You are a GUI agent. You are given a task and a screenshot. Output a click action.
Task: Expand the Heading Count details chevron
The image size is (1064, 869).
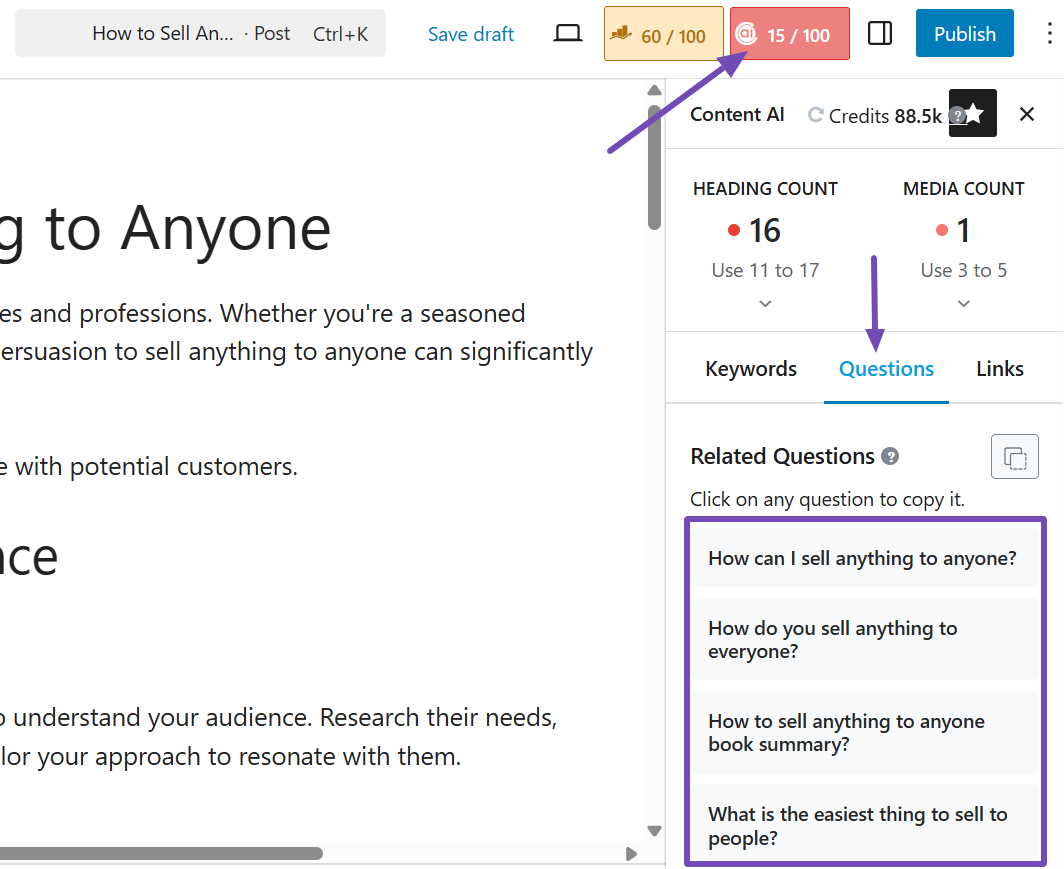765,303
